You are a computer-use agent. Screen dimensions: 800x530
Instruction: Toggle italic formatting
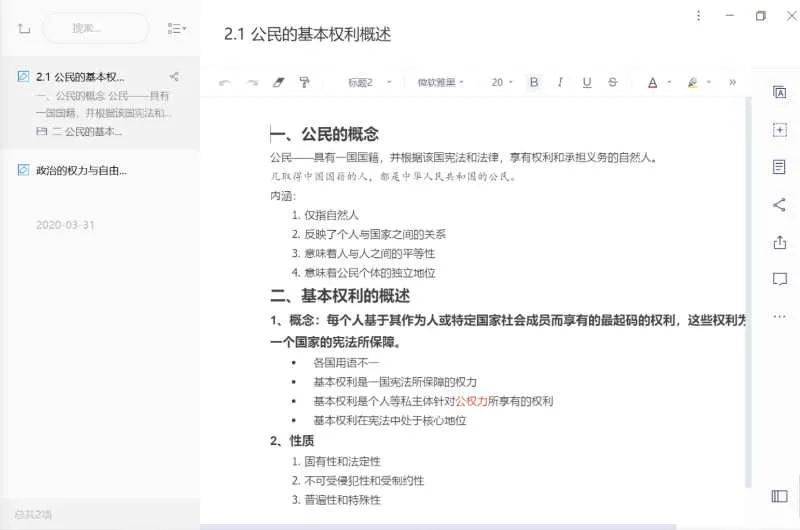(x=560, y=82)
